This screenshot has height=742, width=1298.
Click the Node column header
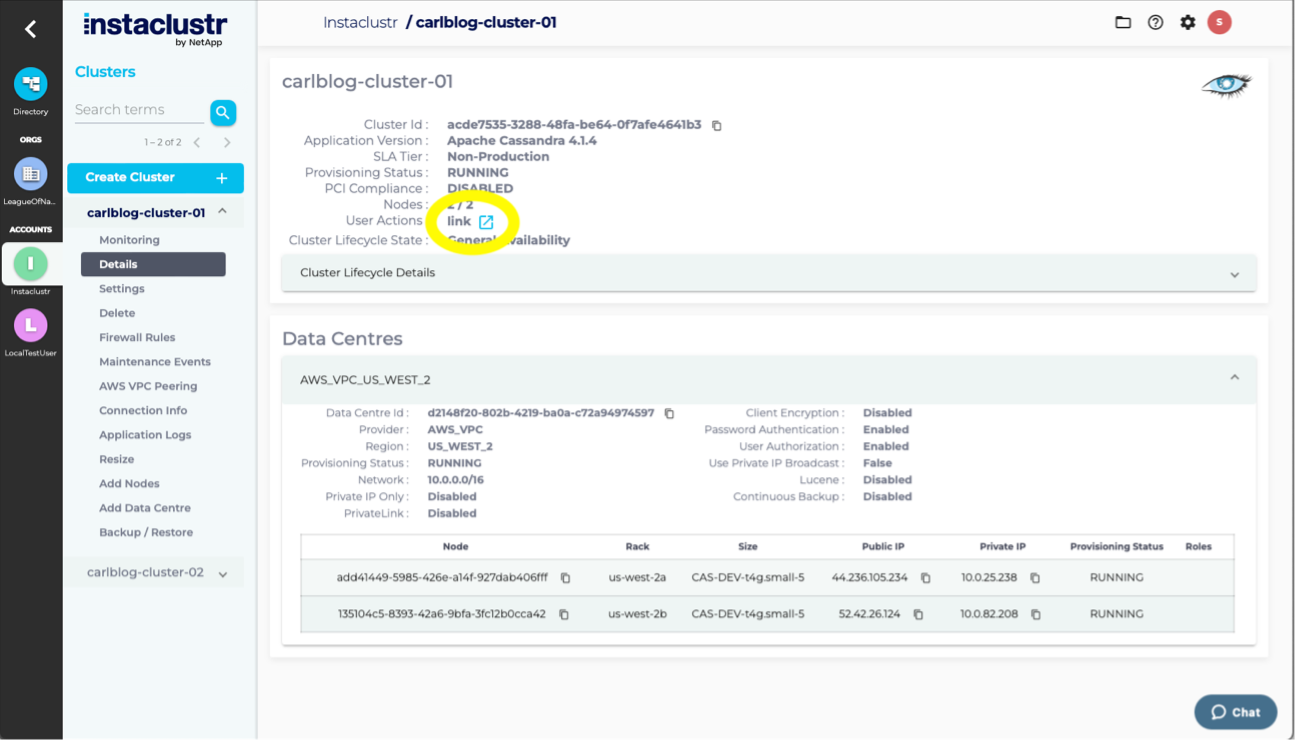point(455,547)
